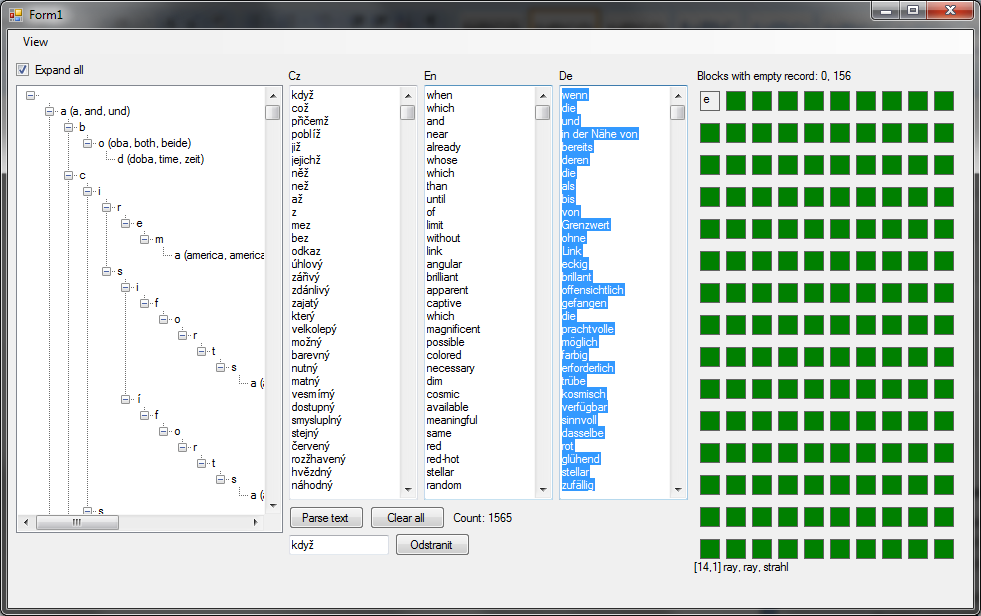The width and height of the screenshot is (981, 616).
Task: Select 'velkolepý' in the Cz list
Action: point(314,329)
